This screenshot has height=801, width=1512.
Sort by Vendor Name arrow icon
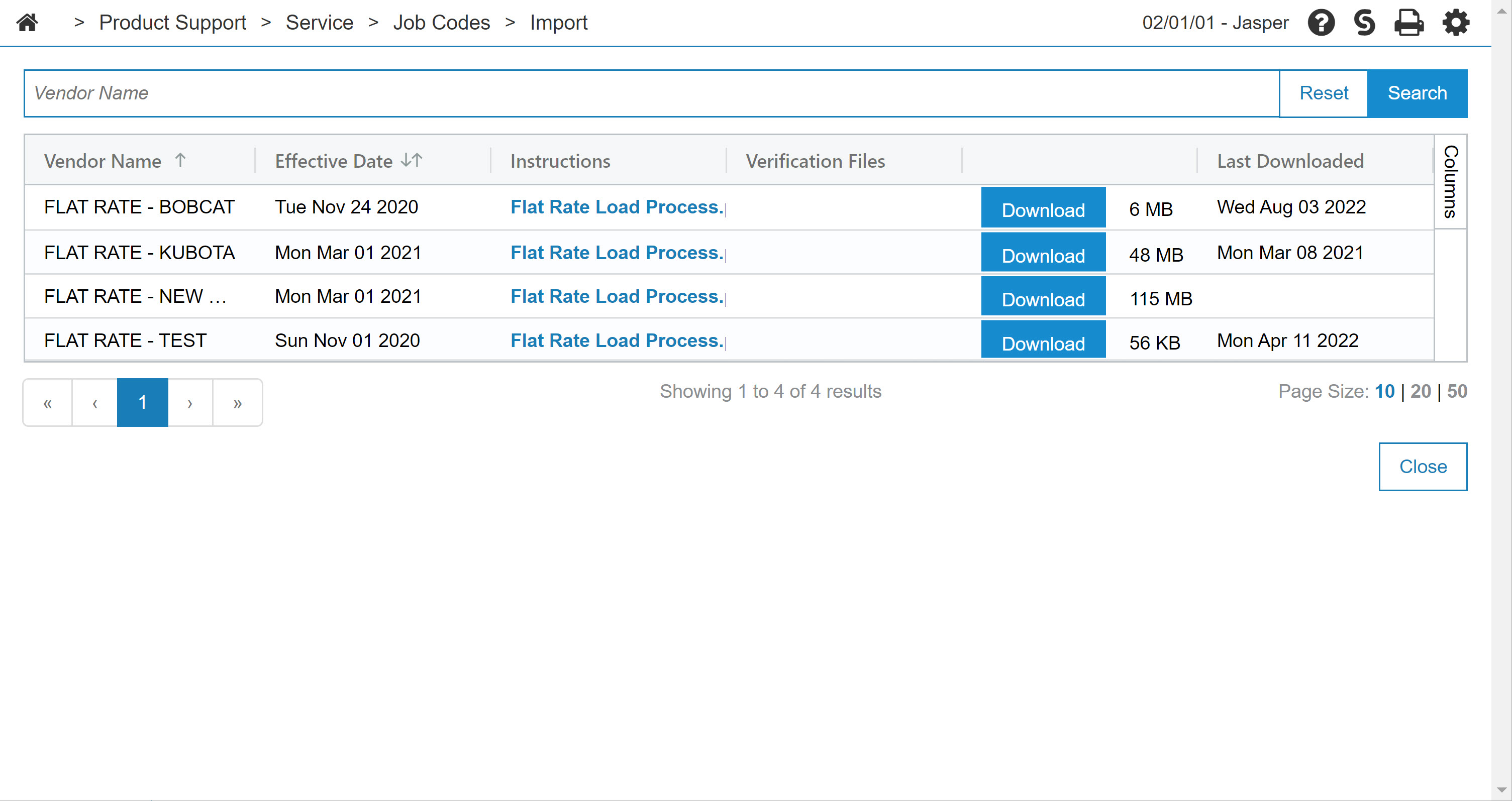click(x=180, y=160)
